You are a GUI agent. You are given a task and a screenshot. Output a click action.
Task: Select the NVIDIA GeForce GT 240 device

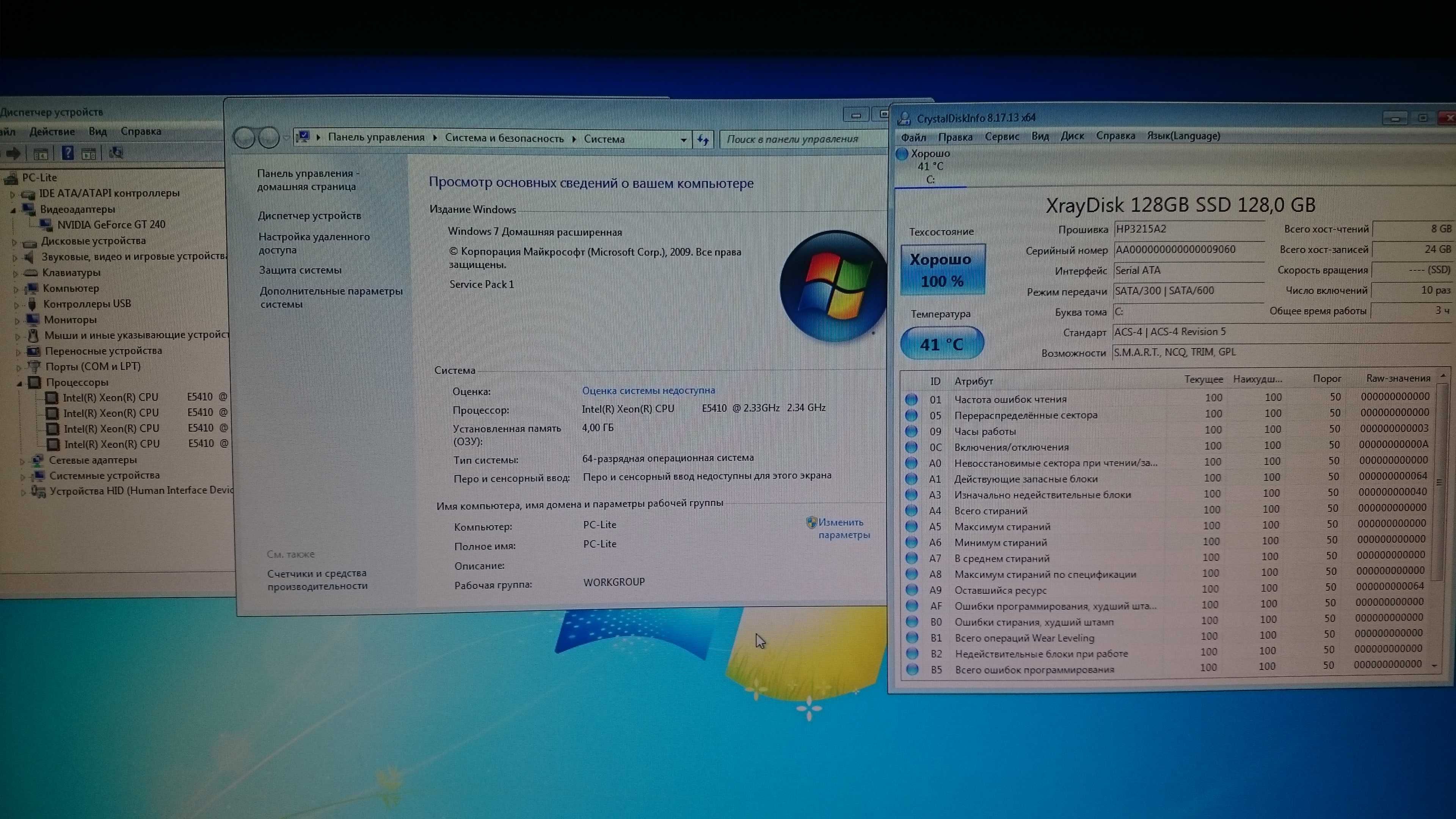coord(111,224)
